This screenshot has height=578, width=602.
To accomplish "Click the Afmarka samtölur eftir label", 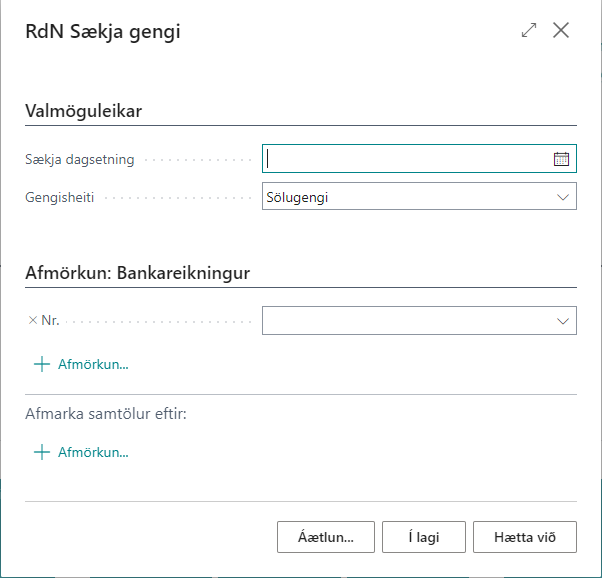I will tap(106, 414).
